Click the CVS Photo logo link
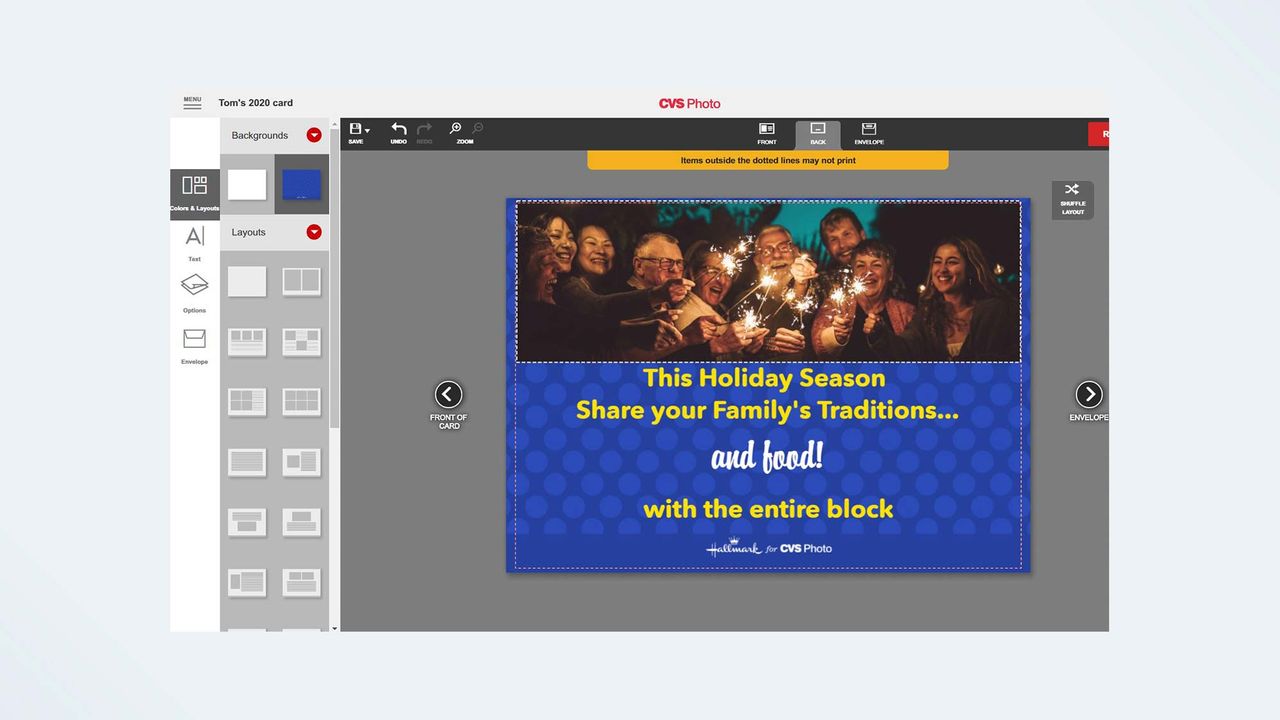 [689, 103]
